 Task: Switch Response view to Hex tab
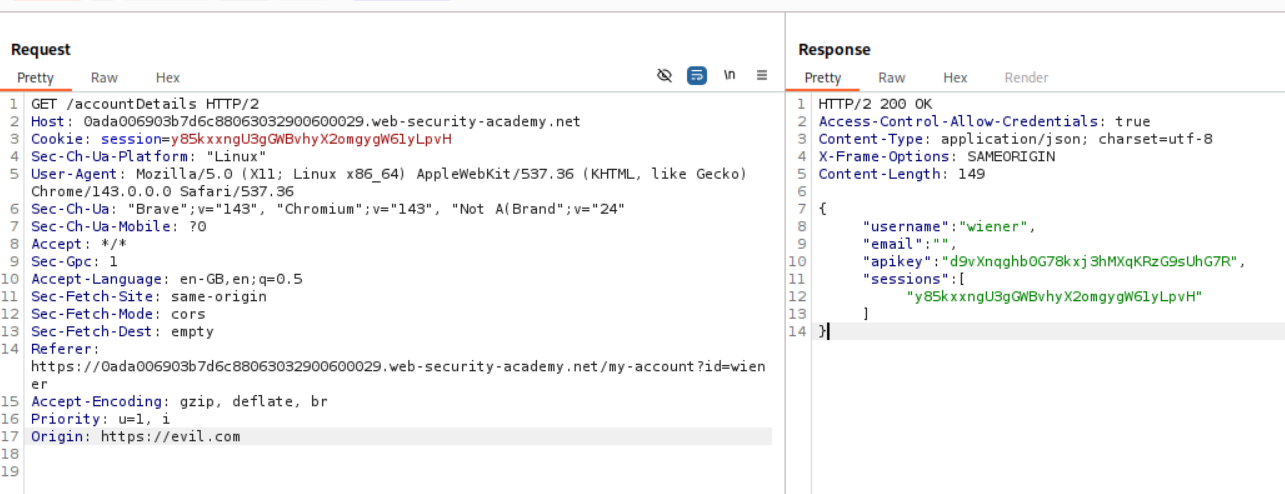(955, 78)
